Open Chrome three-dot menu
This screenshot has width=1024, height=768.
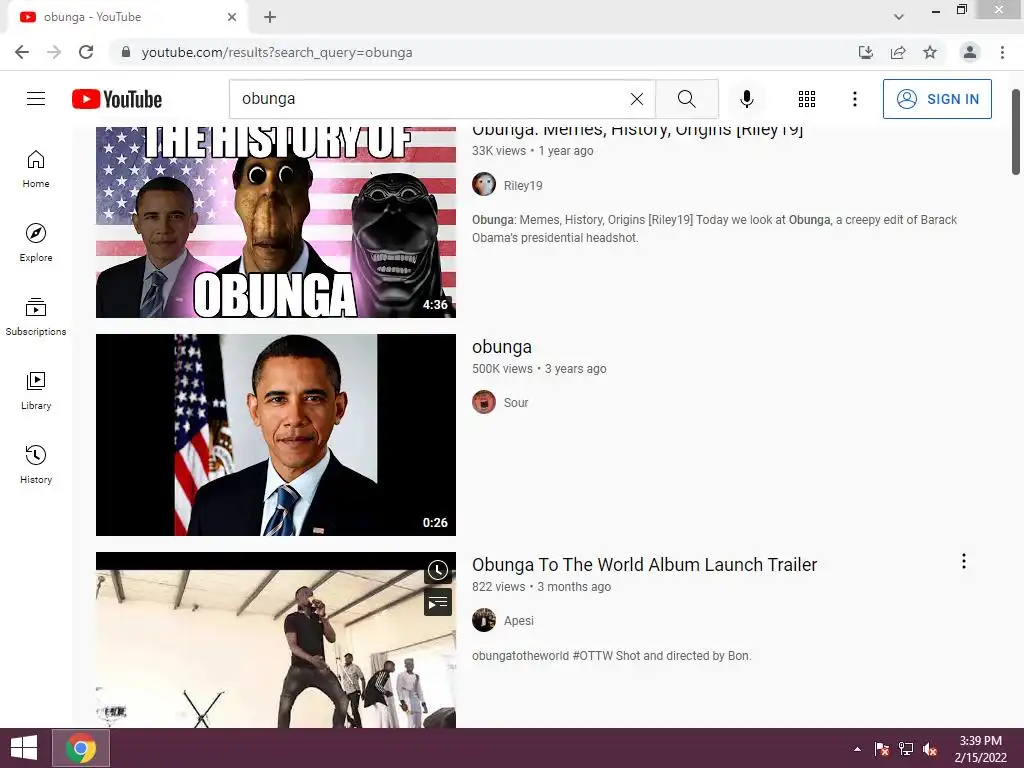(1002, 52)
